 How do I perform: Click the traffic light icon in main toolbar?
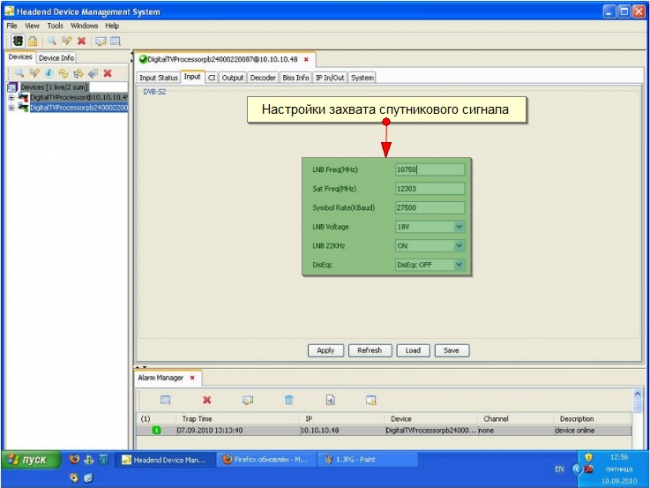coord(18,41)
